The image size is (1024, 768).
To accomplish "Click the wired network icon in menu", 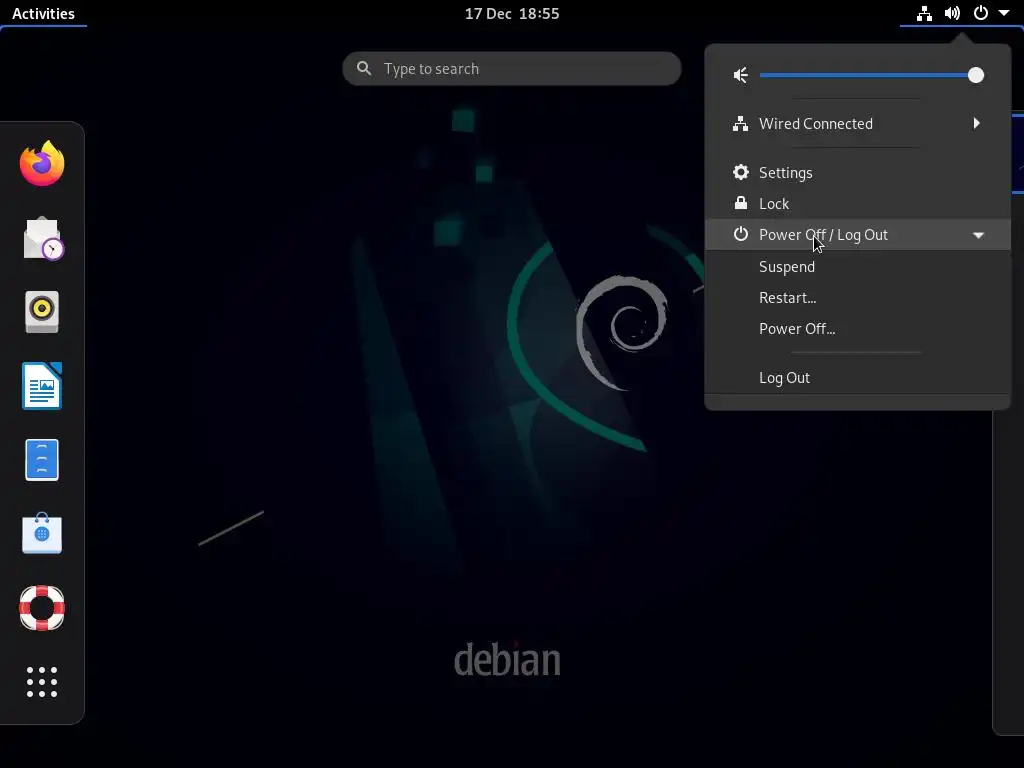I will [741, 123].
